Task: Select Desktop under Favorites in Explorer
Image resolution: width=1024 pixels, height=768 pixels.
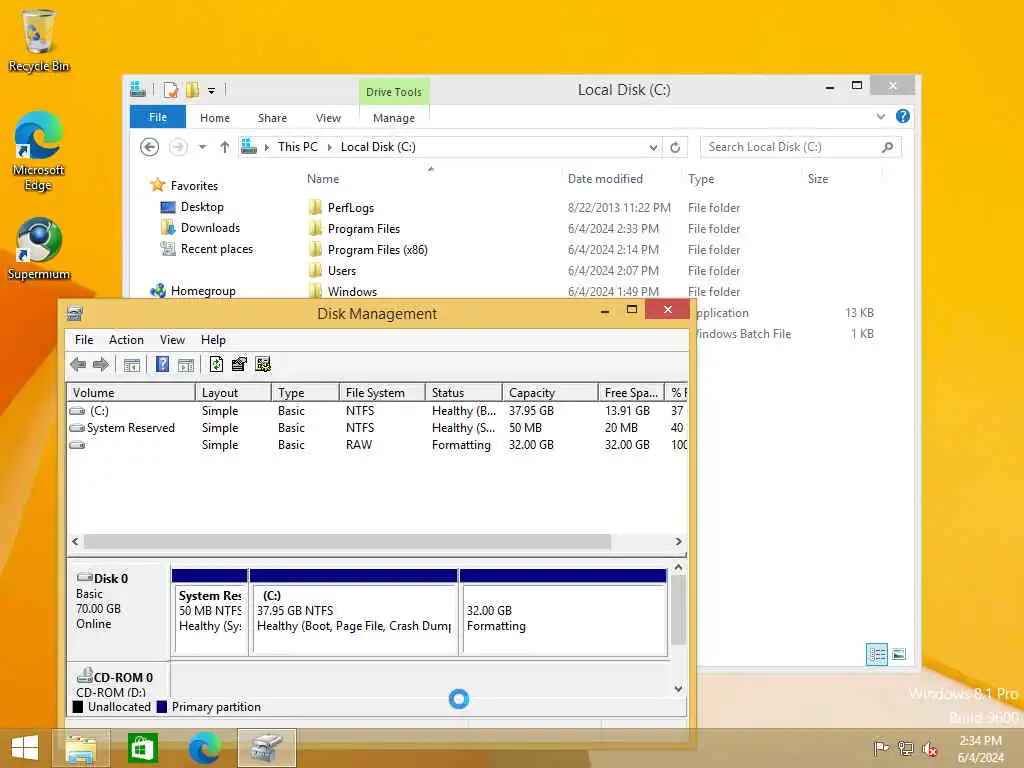Action: [x=202, y=207]
